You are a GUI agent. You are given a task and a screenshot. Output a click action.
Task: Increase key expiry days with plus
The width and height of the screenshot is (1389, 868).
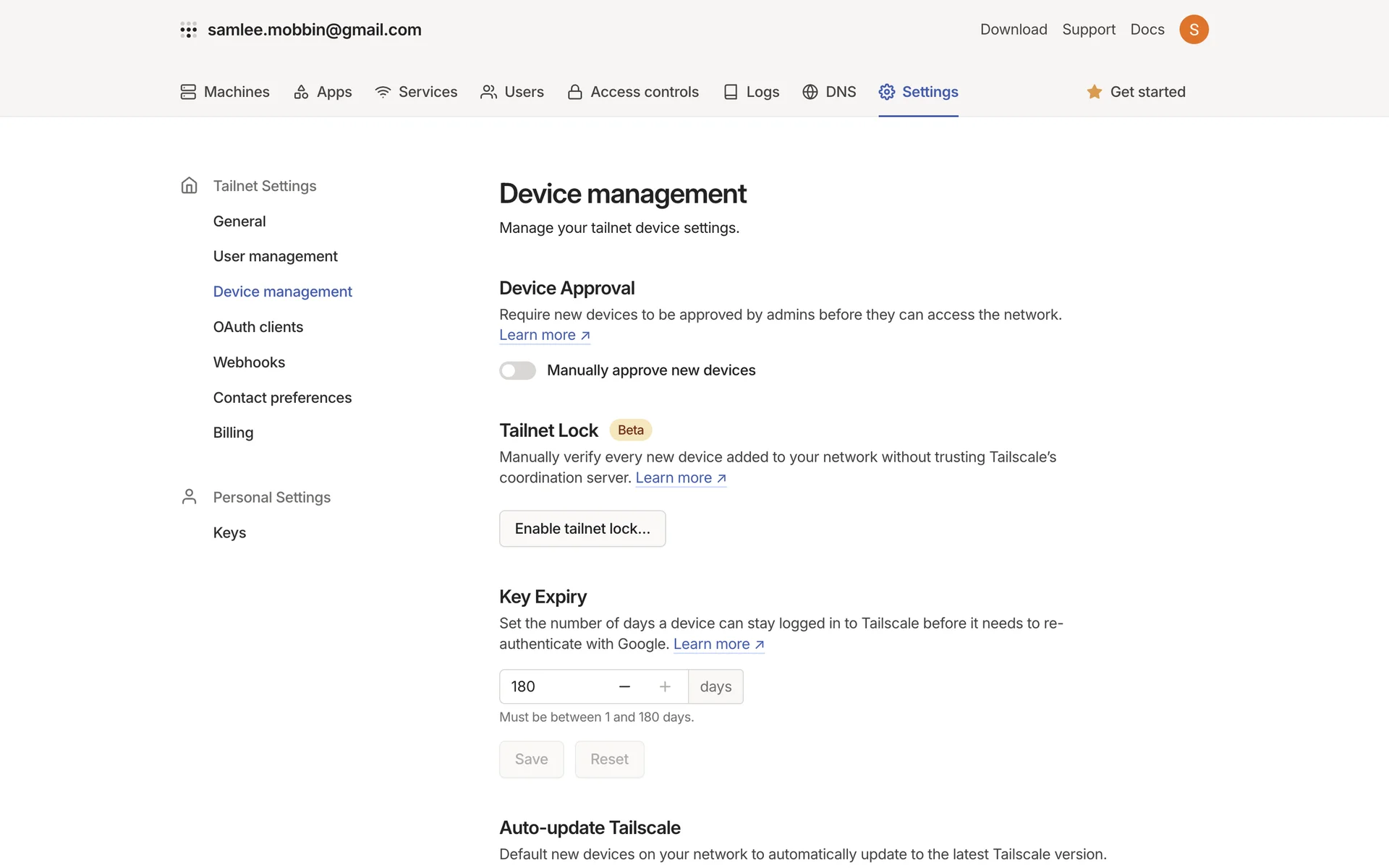point(665,686)
